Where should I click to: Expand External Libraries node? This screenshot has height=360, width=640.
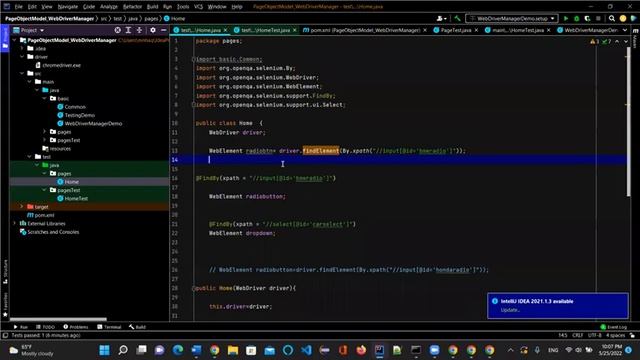[15, 223]
